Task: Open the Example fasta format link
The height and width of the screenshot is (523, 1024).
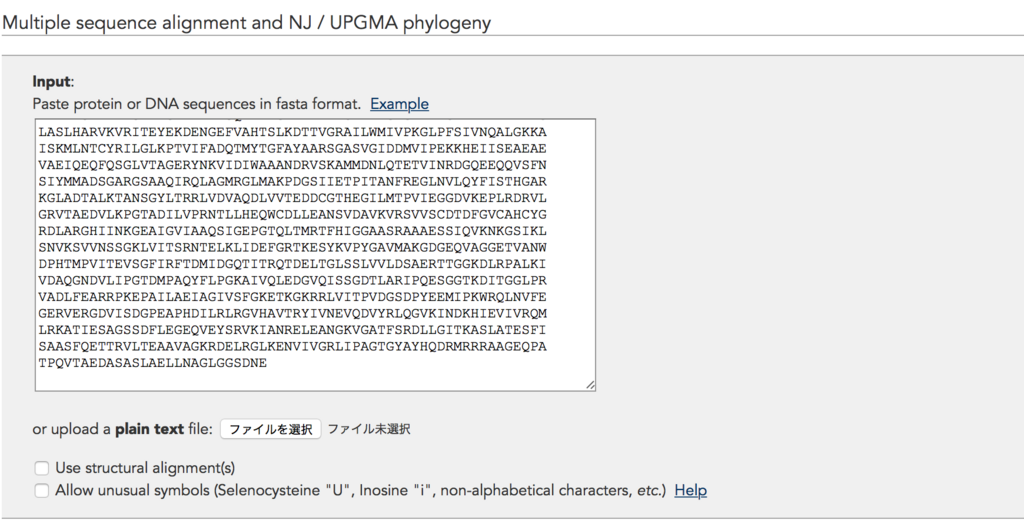Action: click(399, 104)
